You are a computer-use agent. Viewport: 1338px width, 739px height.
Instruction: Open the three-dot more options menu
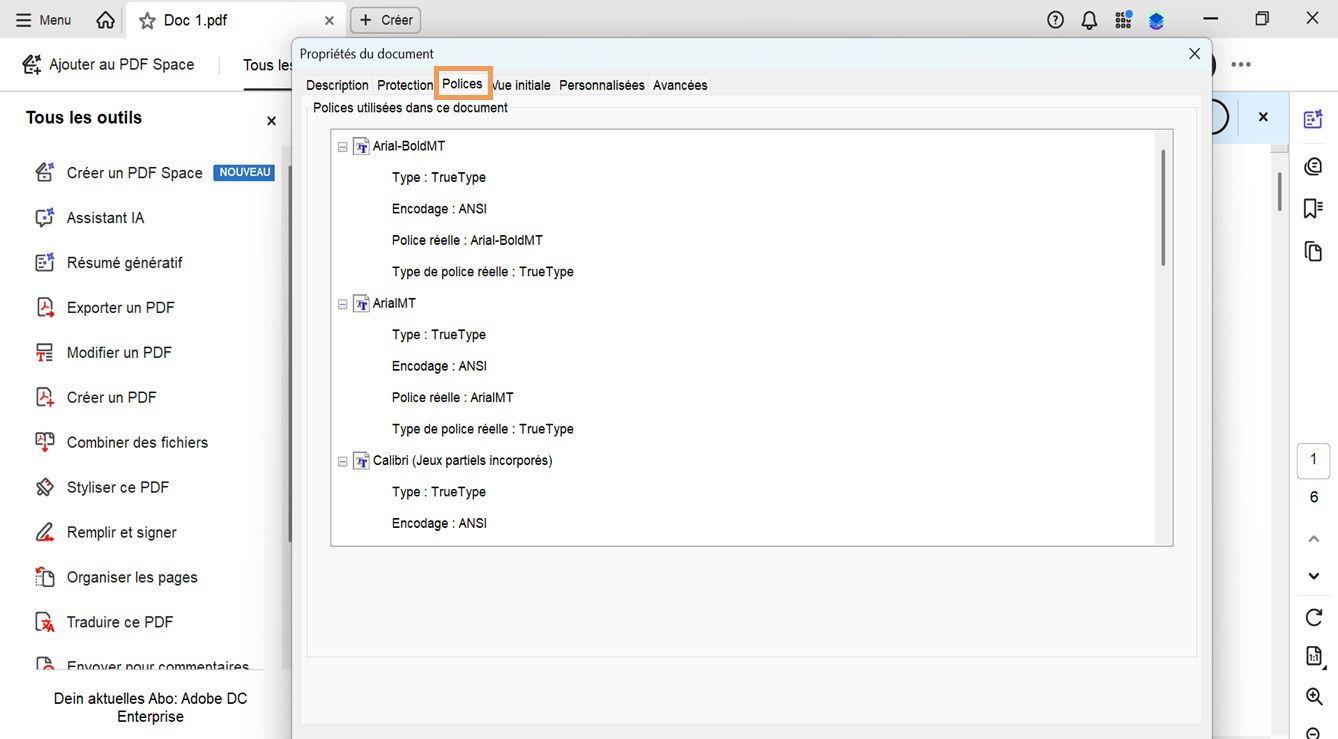coord(1241,65)
